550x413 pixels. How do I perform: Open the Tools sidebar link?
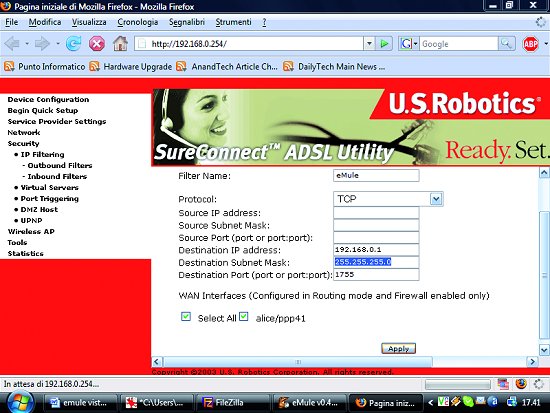coord(17,242)
